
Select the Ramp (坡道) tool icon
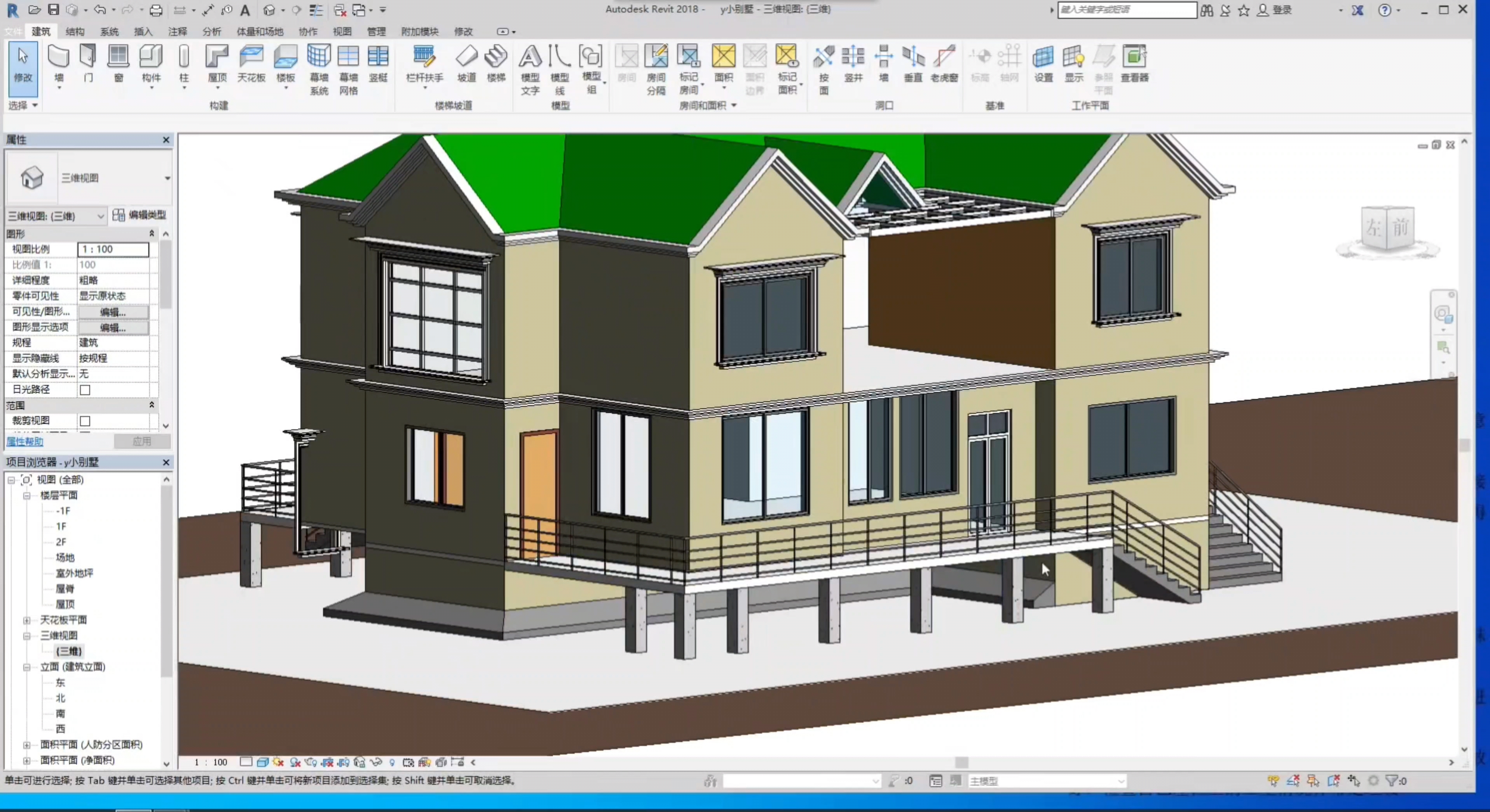(x=466, y=57)
